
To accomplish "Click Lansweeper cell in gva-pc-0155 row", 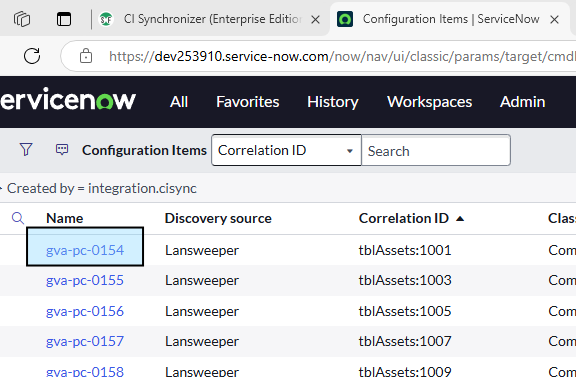I will tap(202, 280).
